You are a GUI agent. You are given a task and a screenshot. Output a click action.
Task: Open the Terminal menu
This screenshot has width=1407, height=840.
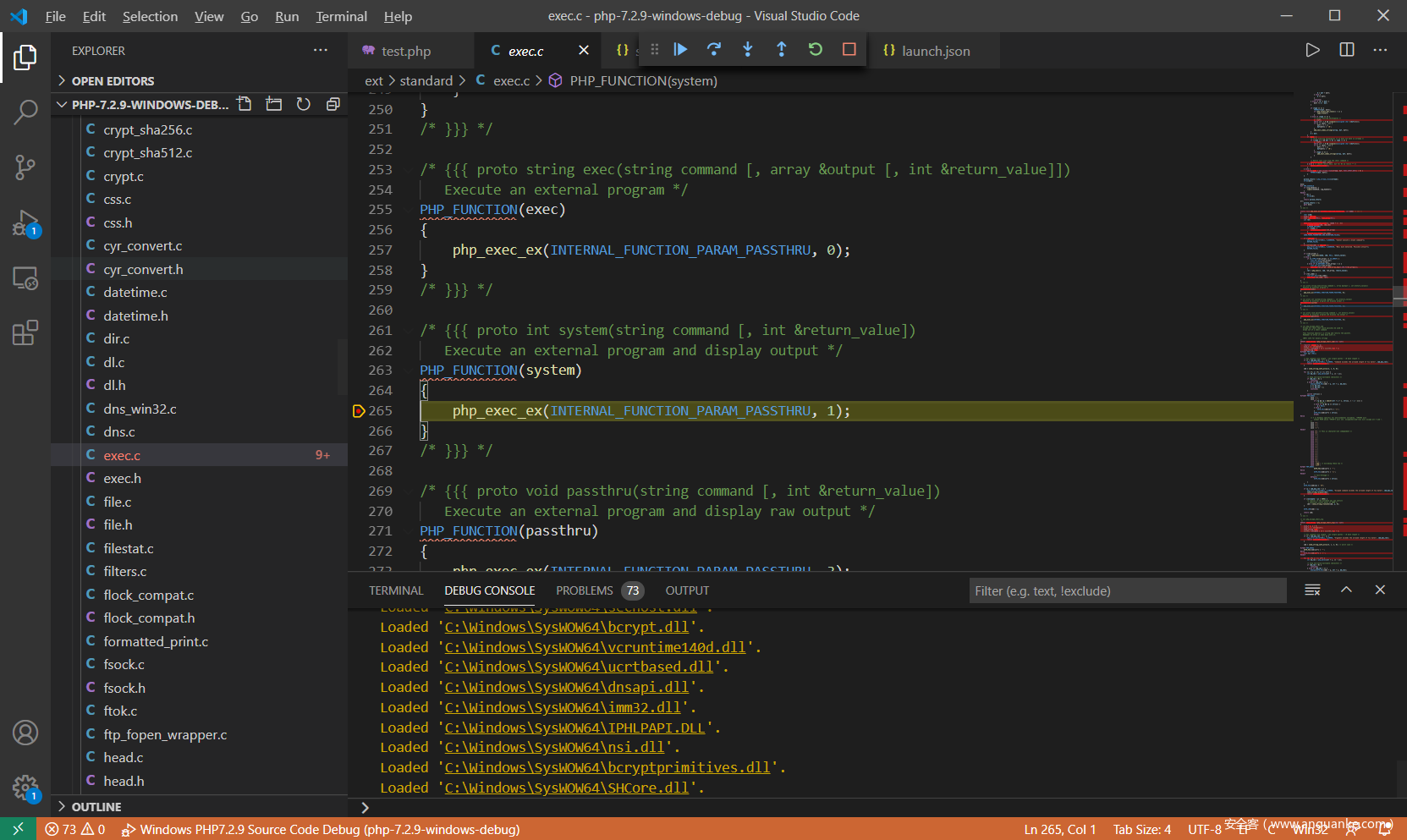click(341, 16)
